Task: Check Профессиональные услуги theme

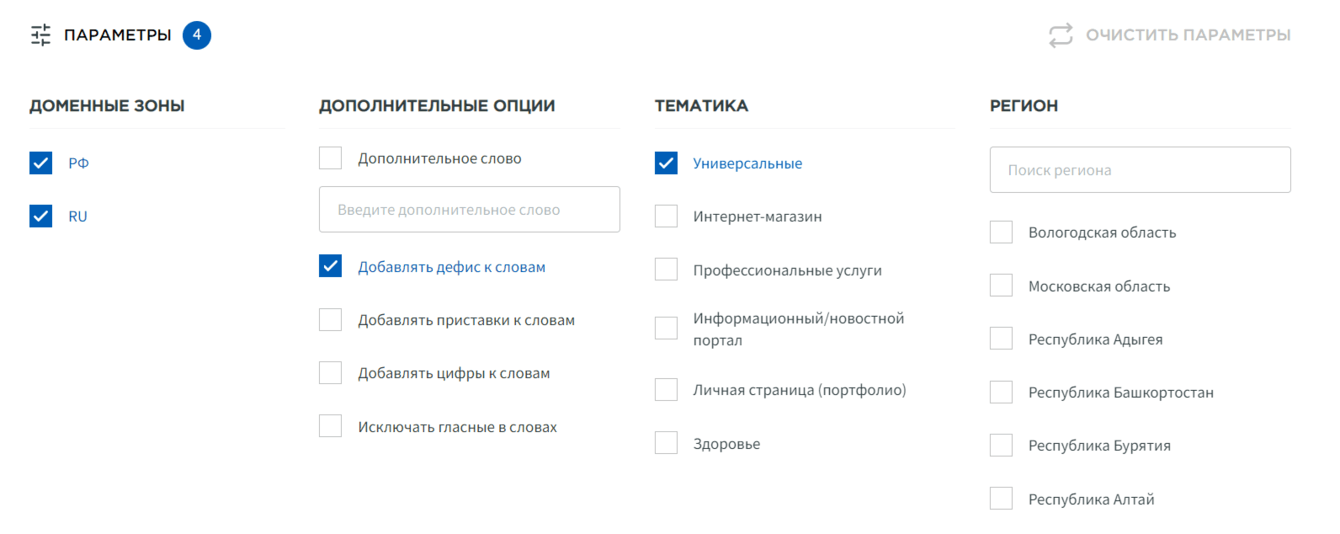Action: click(667, 270)
